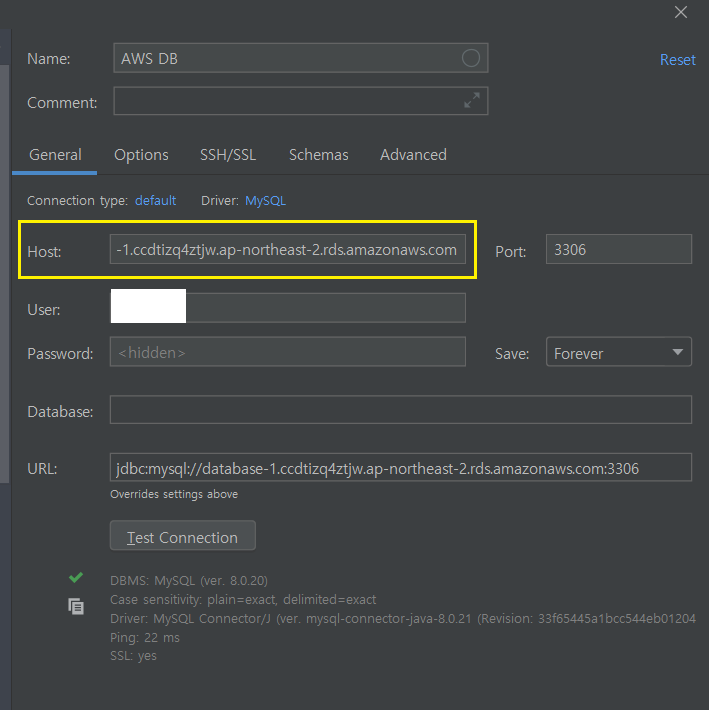Click the 'Ping: 22 ms' line
Screen dimensions: 709x710
coord(145,638)
